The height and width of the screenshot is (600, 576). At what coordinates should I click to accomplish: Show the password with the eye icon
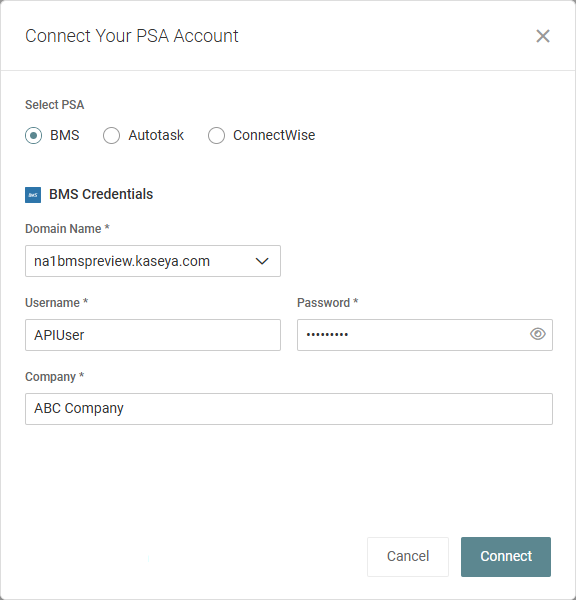click(x=538, y=334)
